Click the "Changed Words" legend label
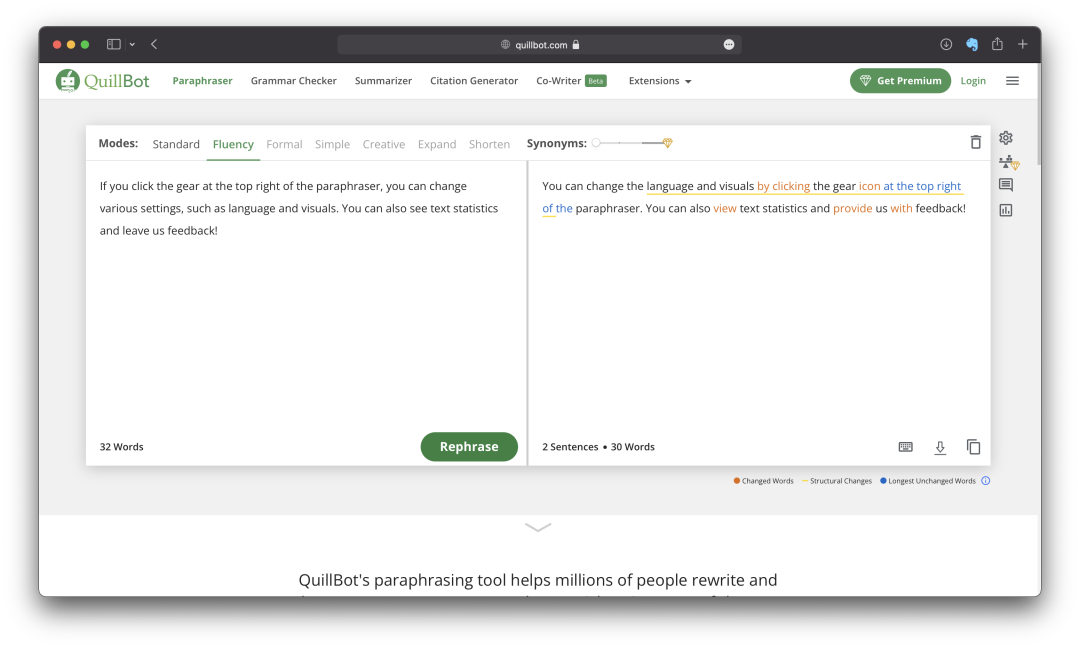The height and width of the screenshot is (648, 1080). tap(767, 481)
